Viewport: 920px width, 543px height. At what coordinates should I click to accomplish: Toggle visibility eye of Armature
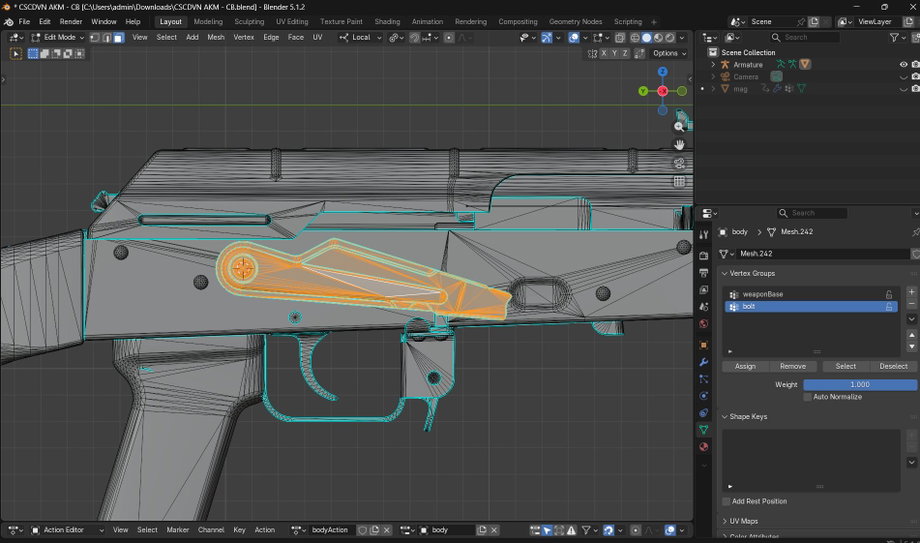tap(904, 65)
